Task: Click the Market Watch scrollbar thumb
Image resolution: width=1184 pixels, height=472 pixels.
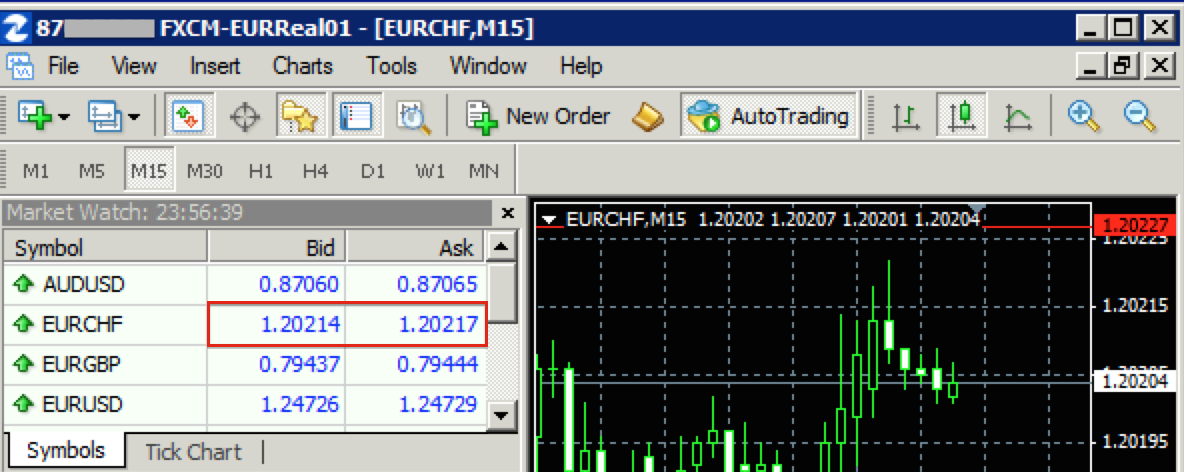Action: click(x=502, y=292)
